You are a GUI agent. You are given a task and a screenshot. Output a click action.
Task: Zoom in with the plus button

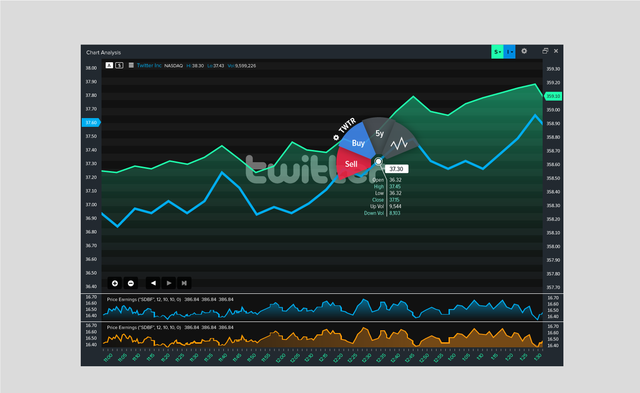pyautogui.click(x=115, y=283)
